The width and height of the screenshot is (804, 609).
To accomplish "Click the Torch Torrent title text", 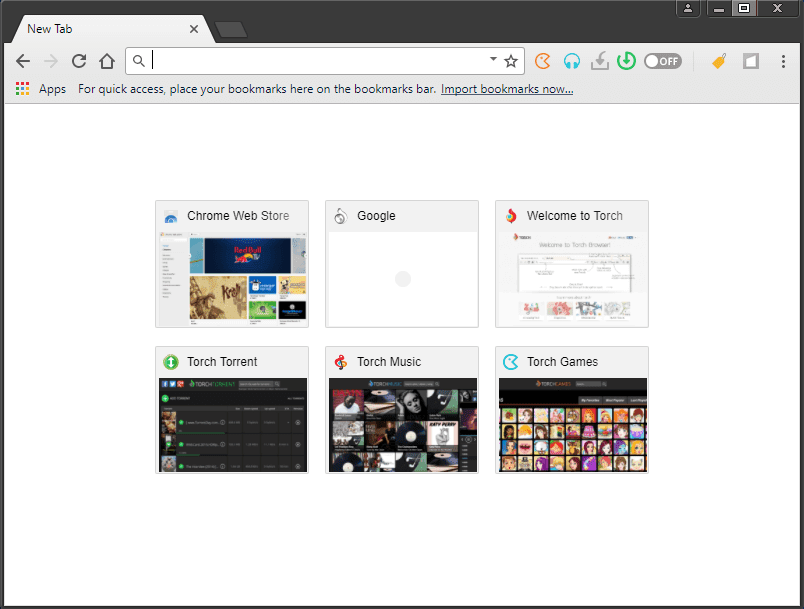I will 222,362.
